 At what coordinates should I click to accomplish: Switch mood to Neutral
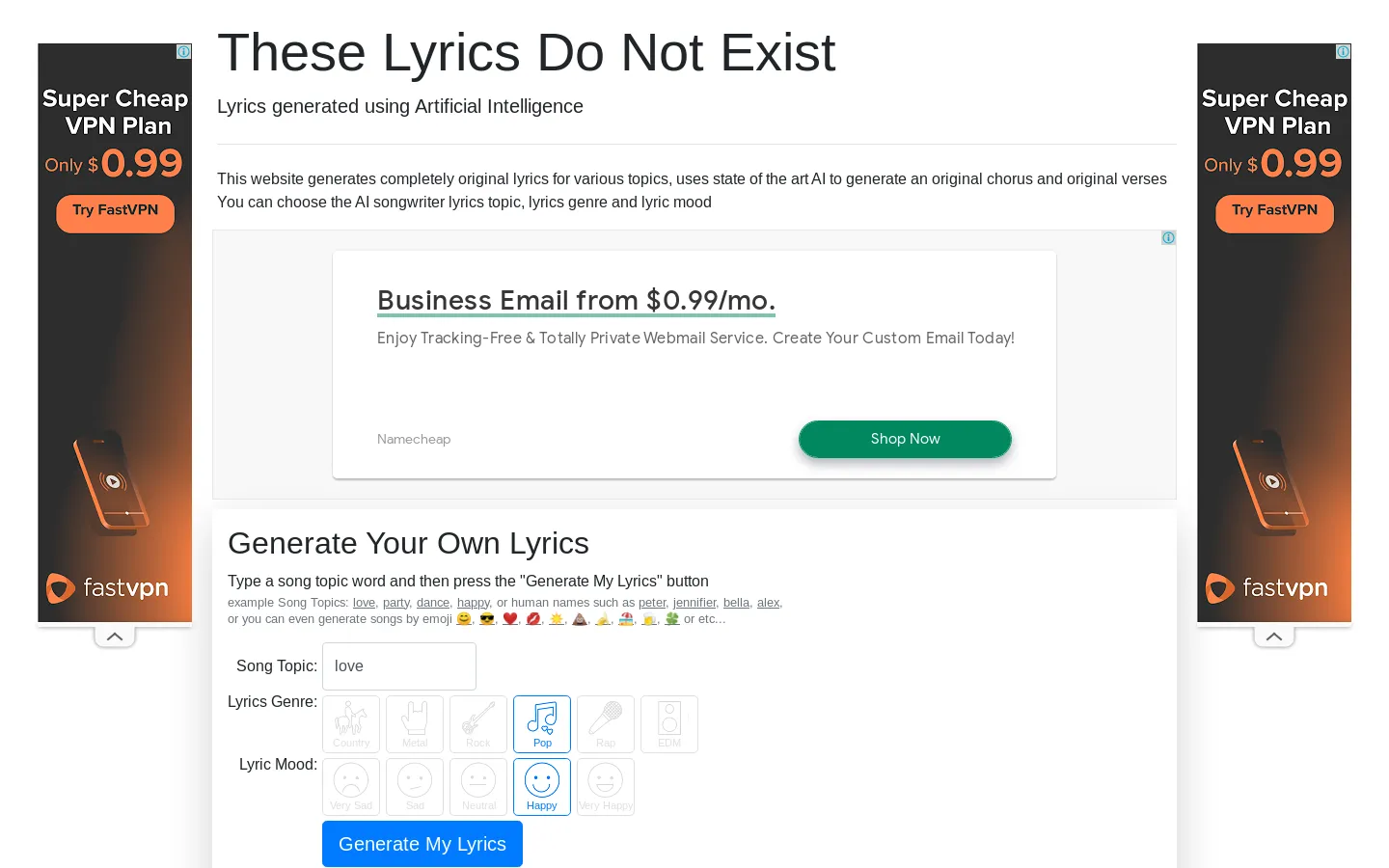pyautogui.click(x=478, y=786)
